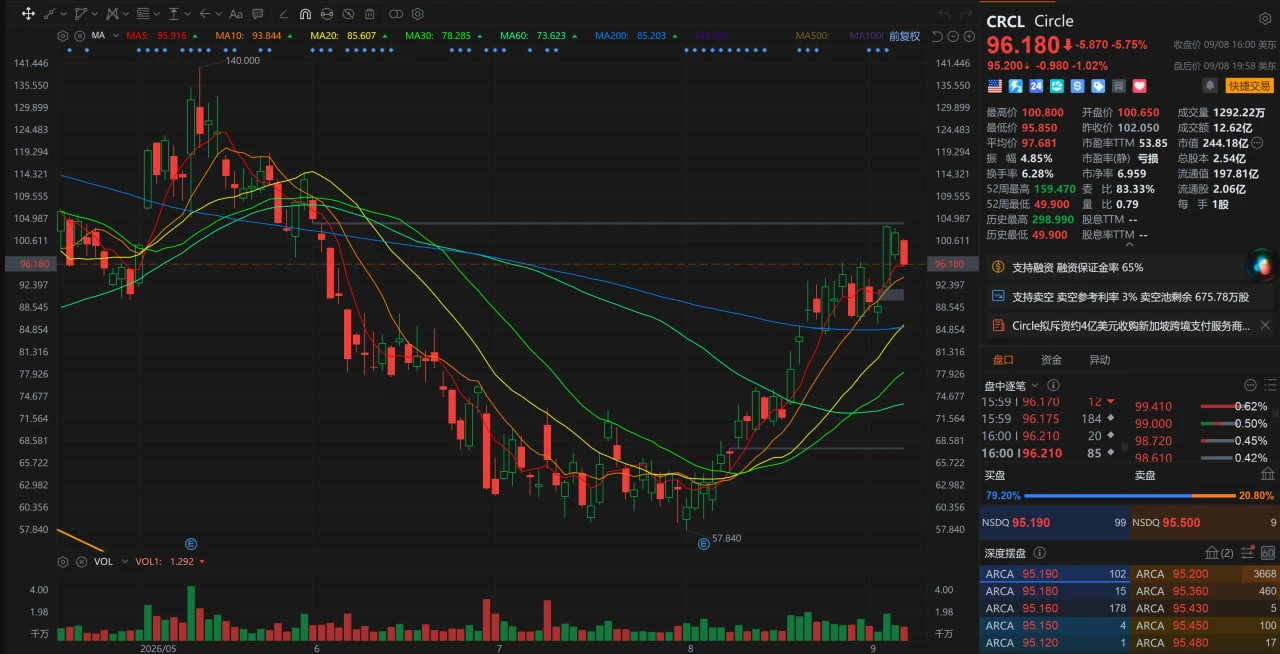
Task: Switch to the 异动 tab
Action: point(1099,360)
